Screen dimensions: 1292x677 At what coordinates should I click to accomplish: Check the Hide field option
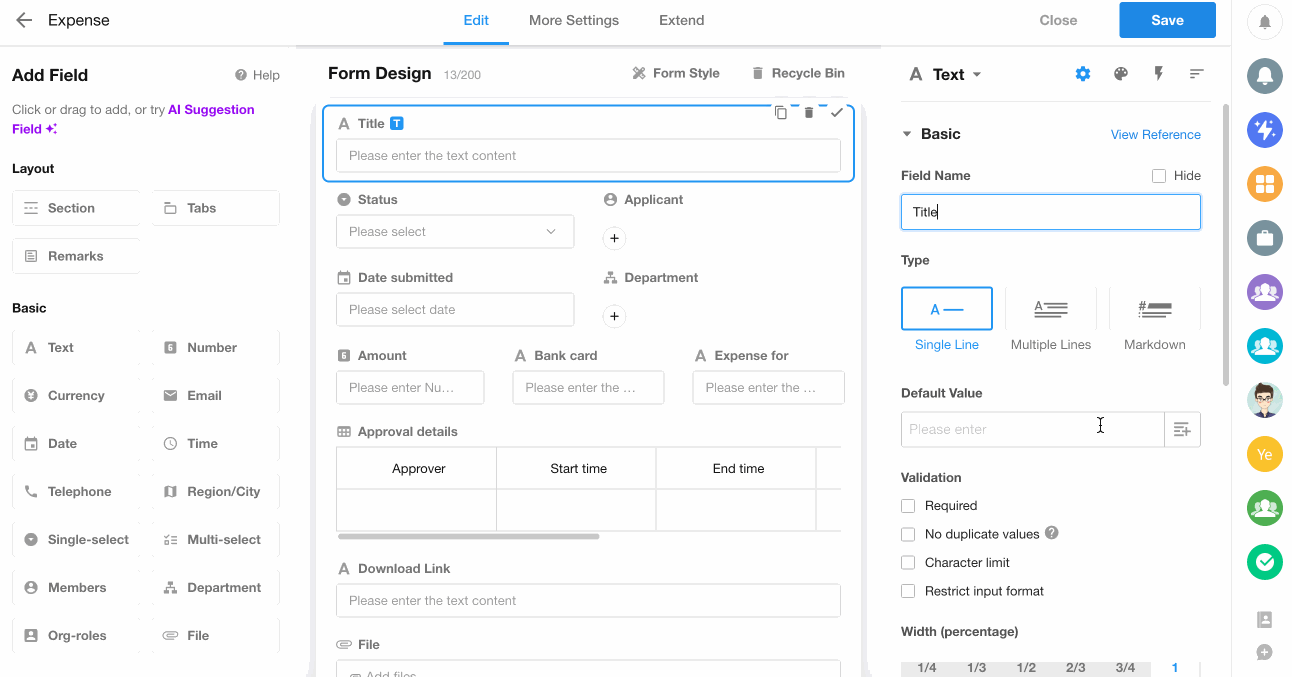(x=1159, y=176)
